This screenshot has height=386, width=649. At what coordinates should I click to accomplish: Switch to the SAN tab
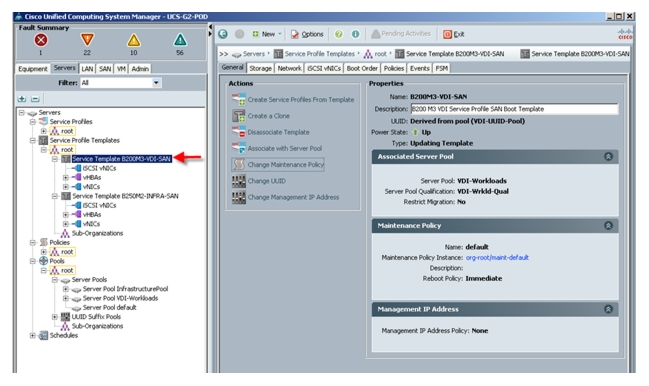point(105,69)
